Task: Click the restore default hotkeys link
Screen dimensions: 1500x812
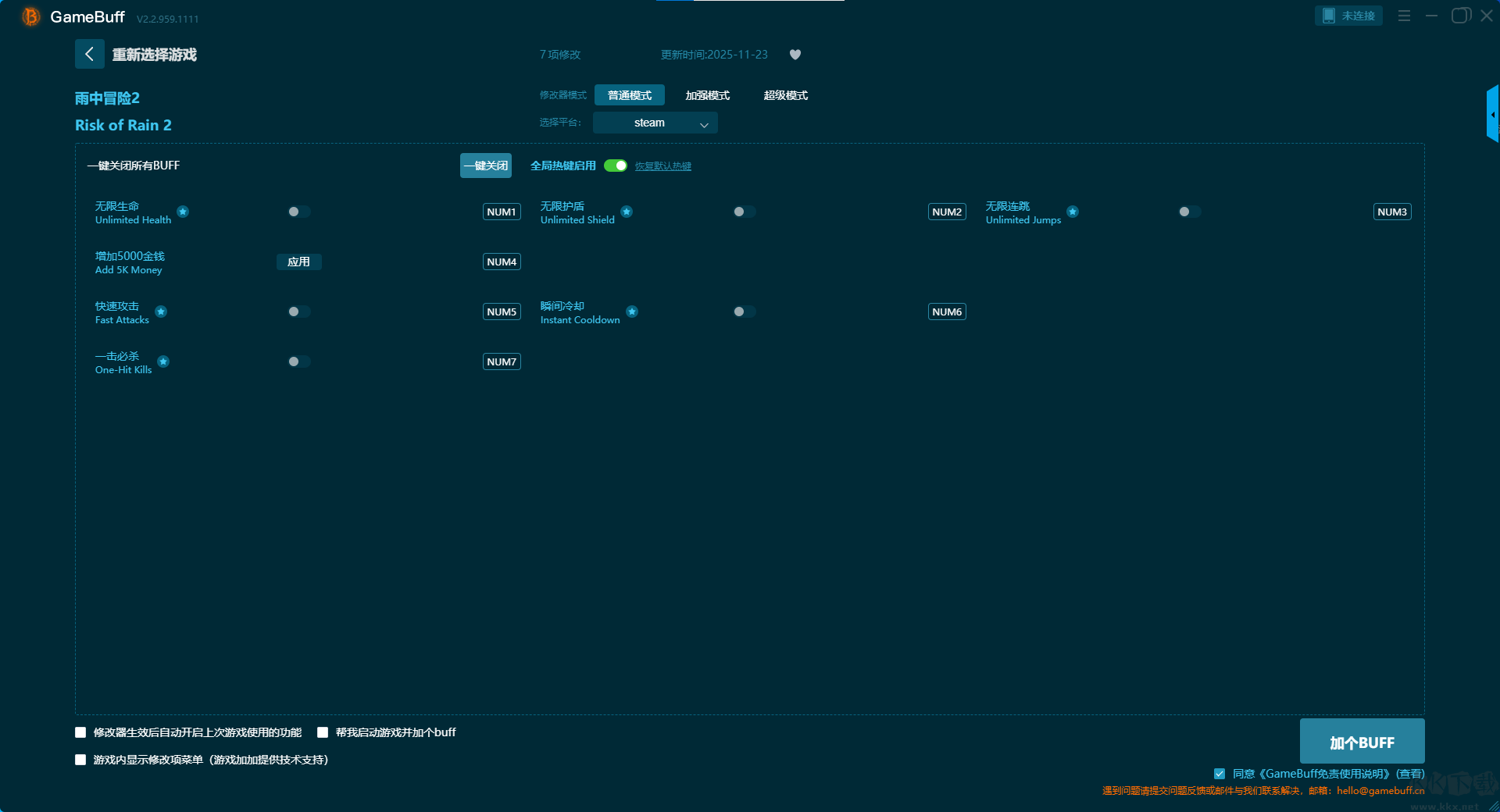Action: (662, 166)
